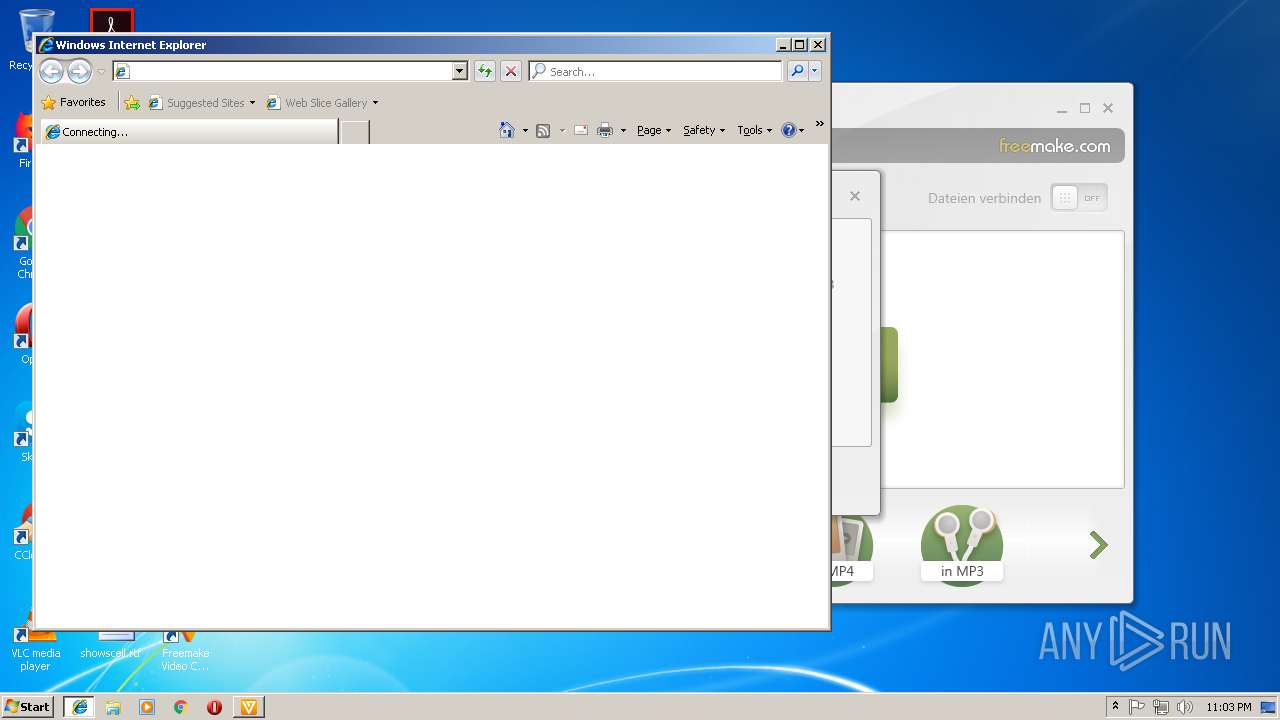The height and width of the screenshot is (720, 1280).
Task: Close the Freemake dialog with X
Action: [x=855, y=196]
